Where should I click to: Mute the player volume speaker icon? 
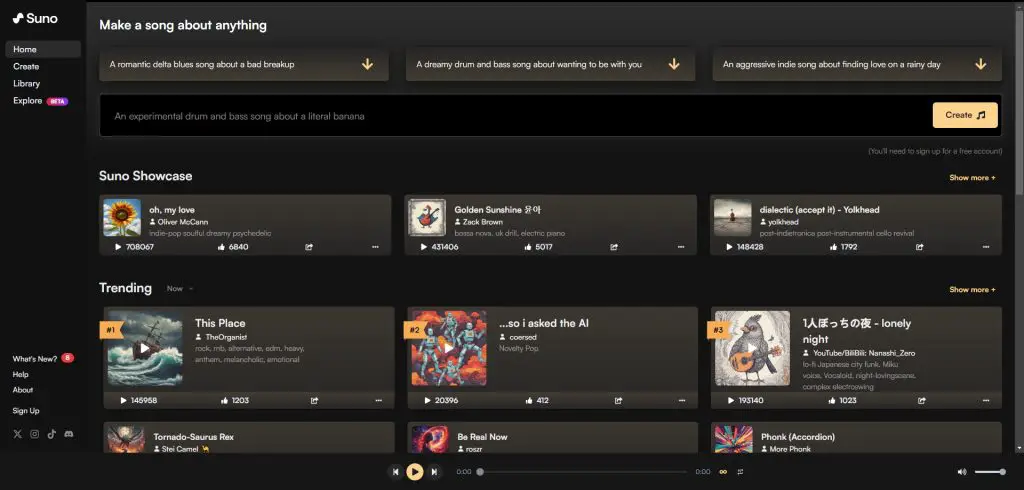(x=962, y=472)
